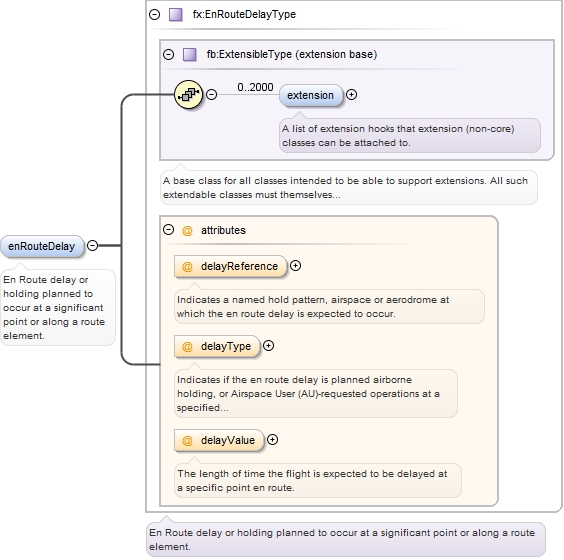Collapse the fb:ExtensibleType extension base
The image size is (564, 560).
coord(168,54)
